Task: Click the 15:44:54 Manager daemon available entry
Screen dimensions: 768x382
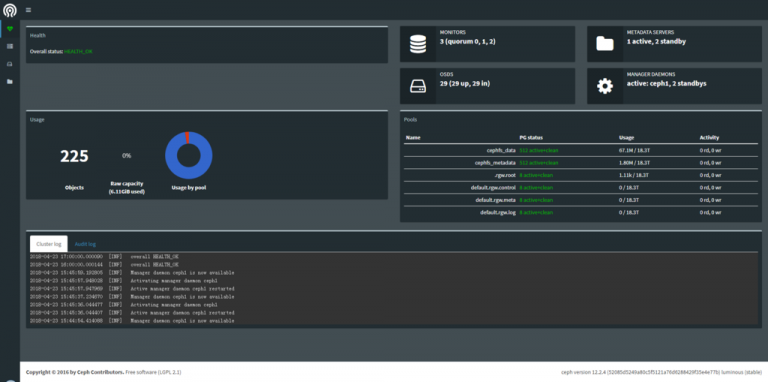Action: [x=132, y=321]
